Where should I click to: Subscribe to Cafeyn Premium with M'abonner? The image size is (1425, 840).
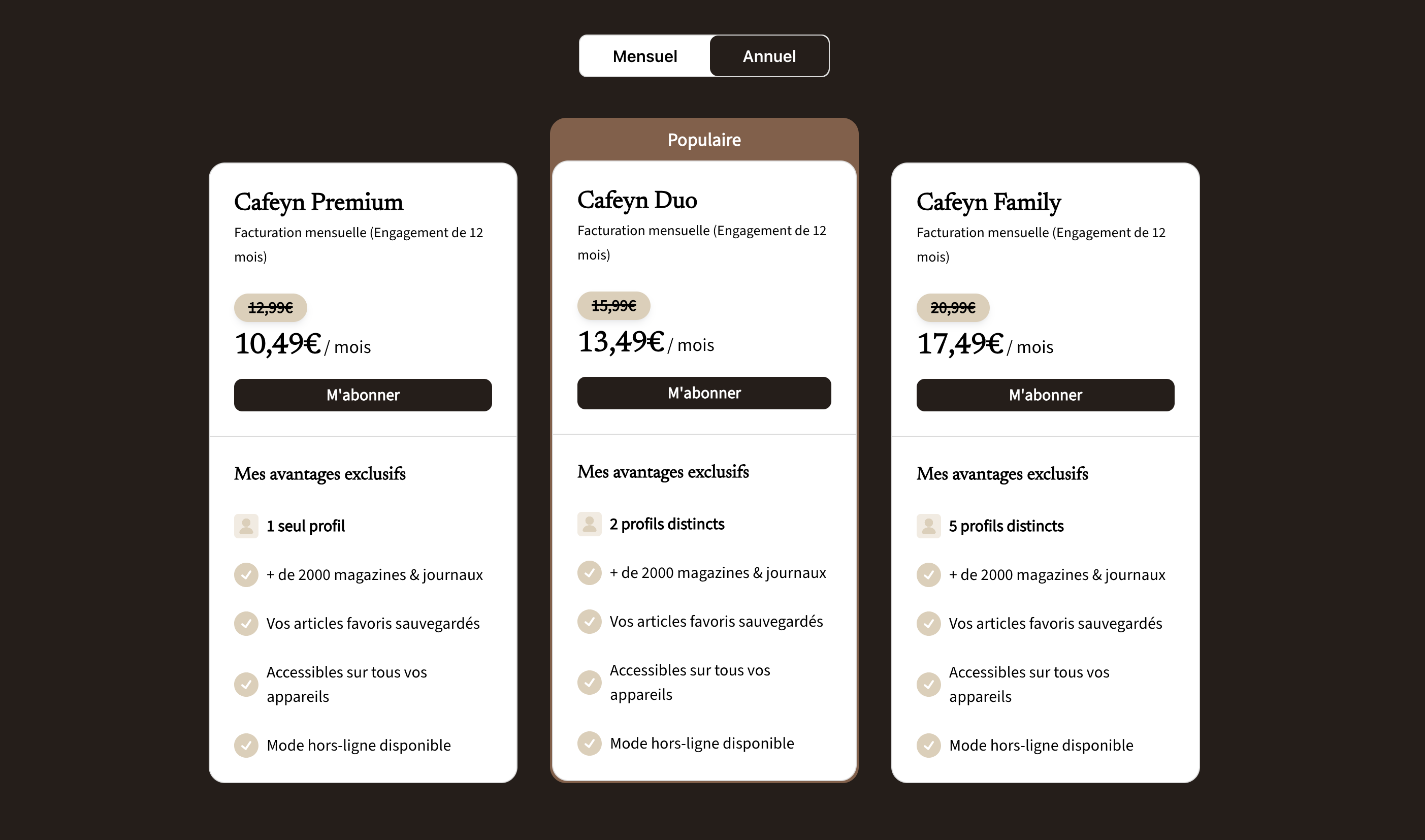point(363,395)
